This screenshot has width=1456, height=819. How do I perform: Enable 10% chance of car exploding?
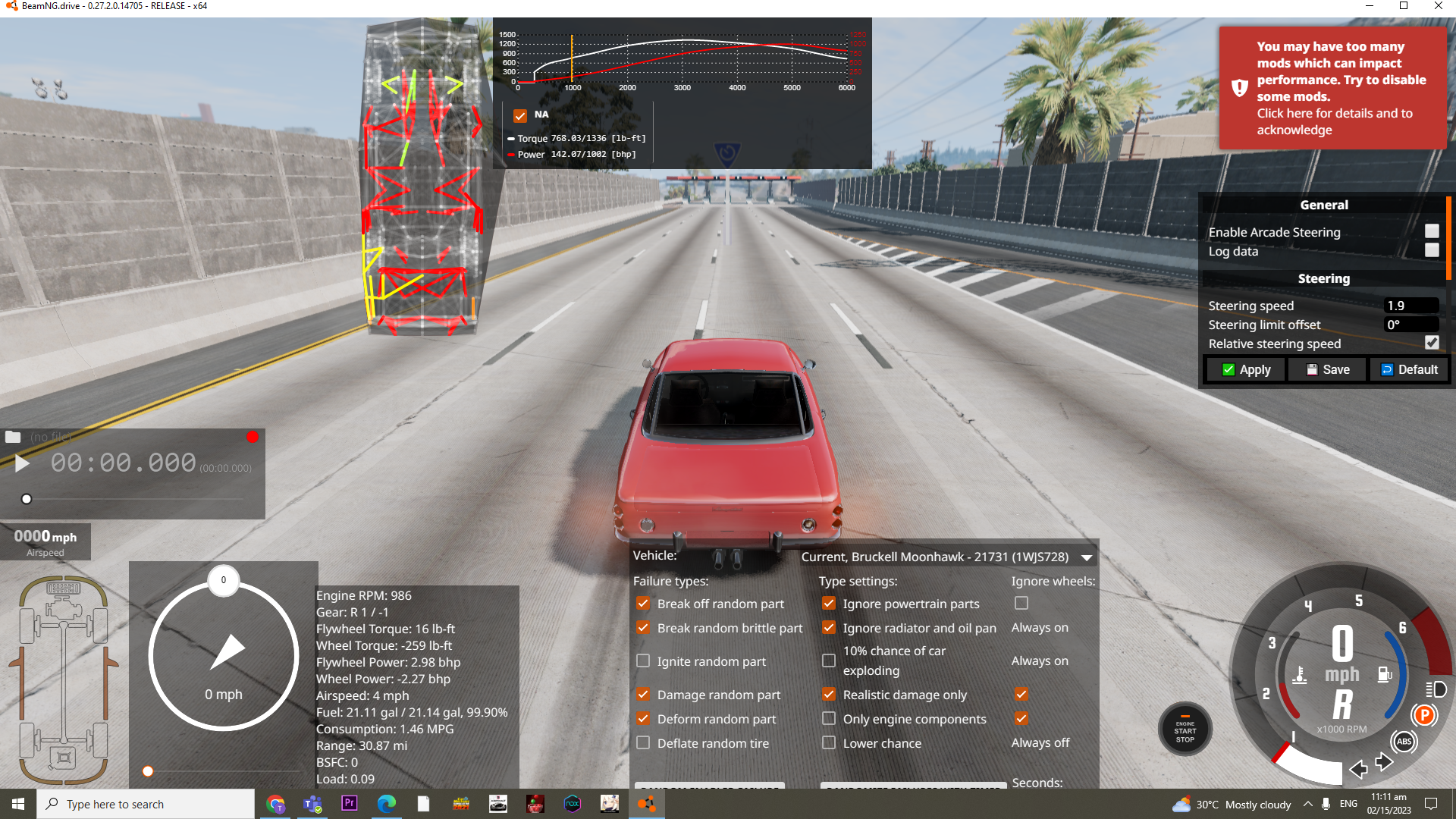[x=829, y=661]
